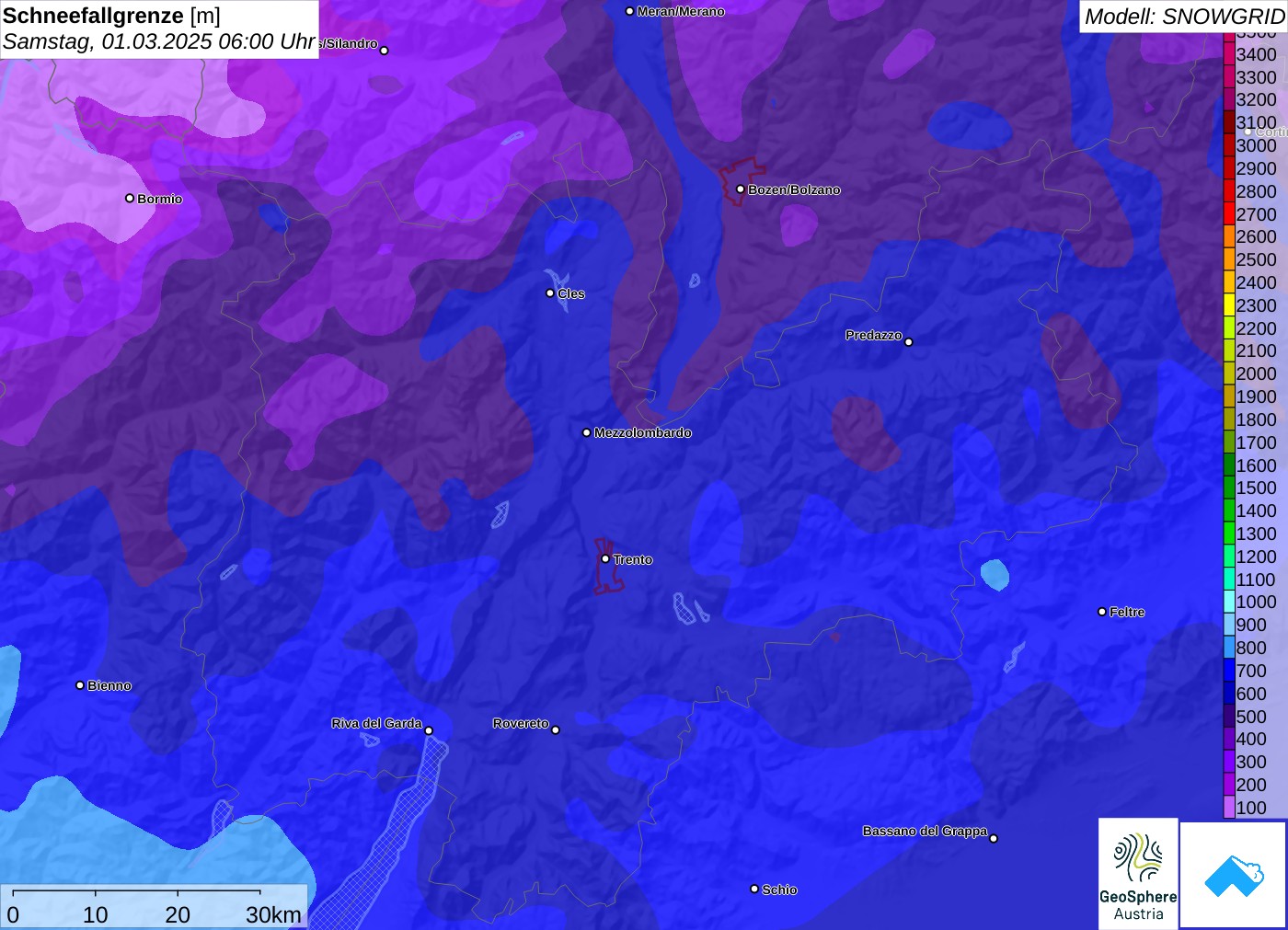This screenshot has width=1288, height=930.
Task: Select the Bassano del Grappa label
Action: (x=925, y=831)
